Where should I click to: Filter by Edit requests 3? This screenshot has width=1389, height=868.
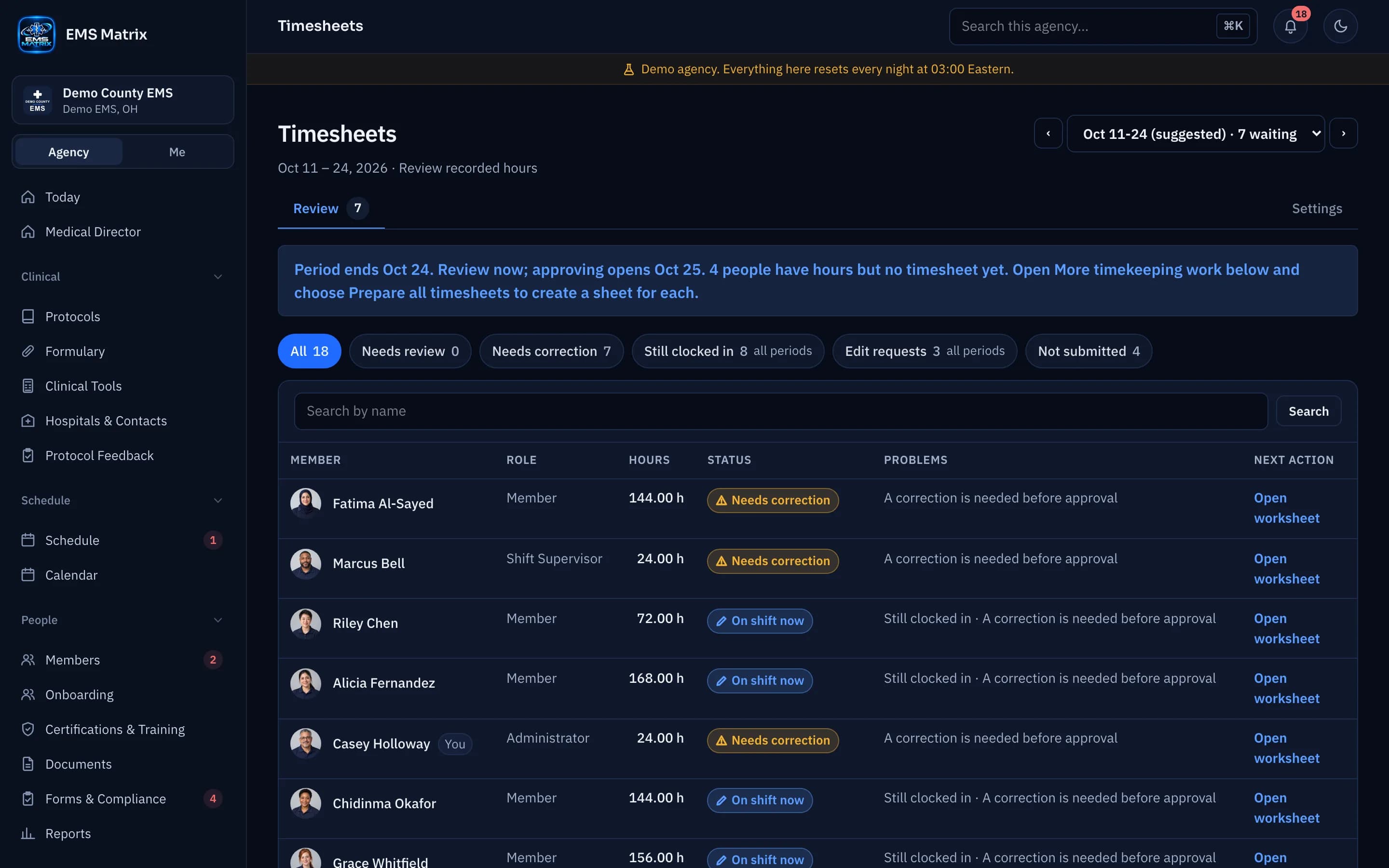(x=925, y=351)
